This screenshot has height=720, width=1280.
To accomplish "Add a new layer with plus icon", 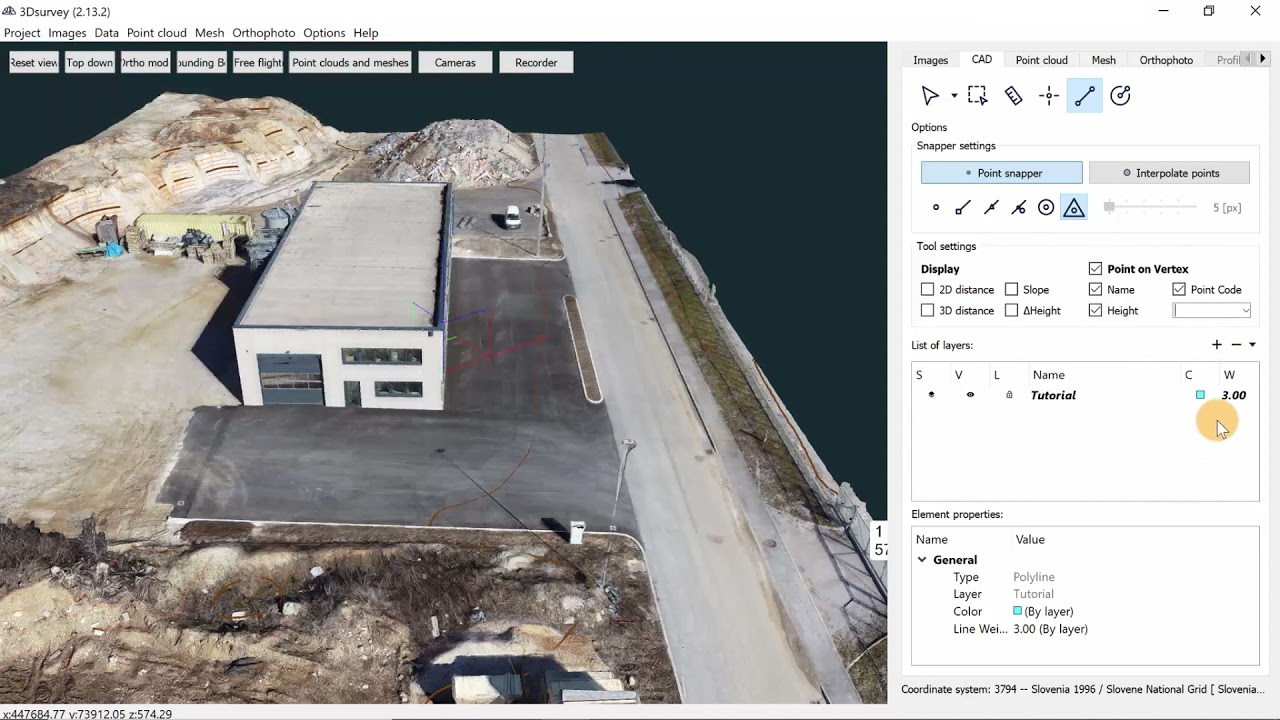I will tap(1217, 345).
